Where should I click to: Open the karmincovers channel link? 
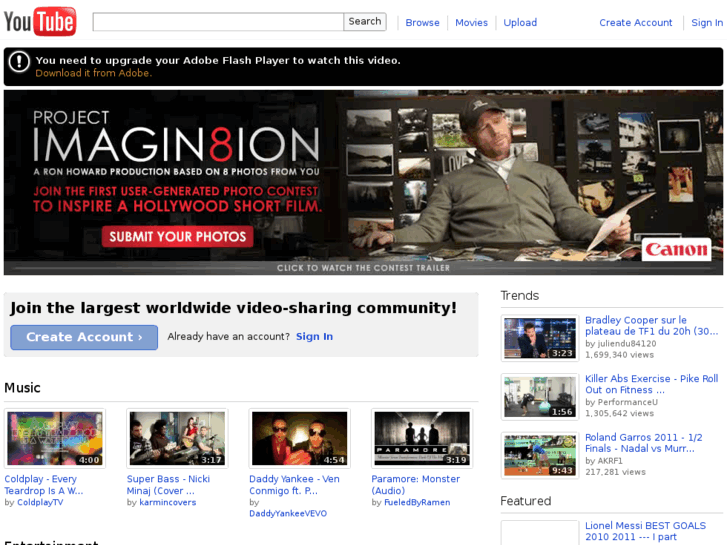168,502
